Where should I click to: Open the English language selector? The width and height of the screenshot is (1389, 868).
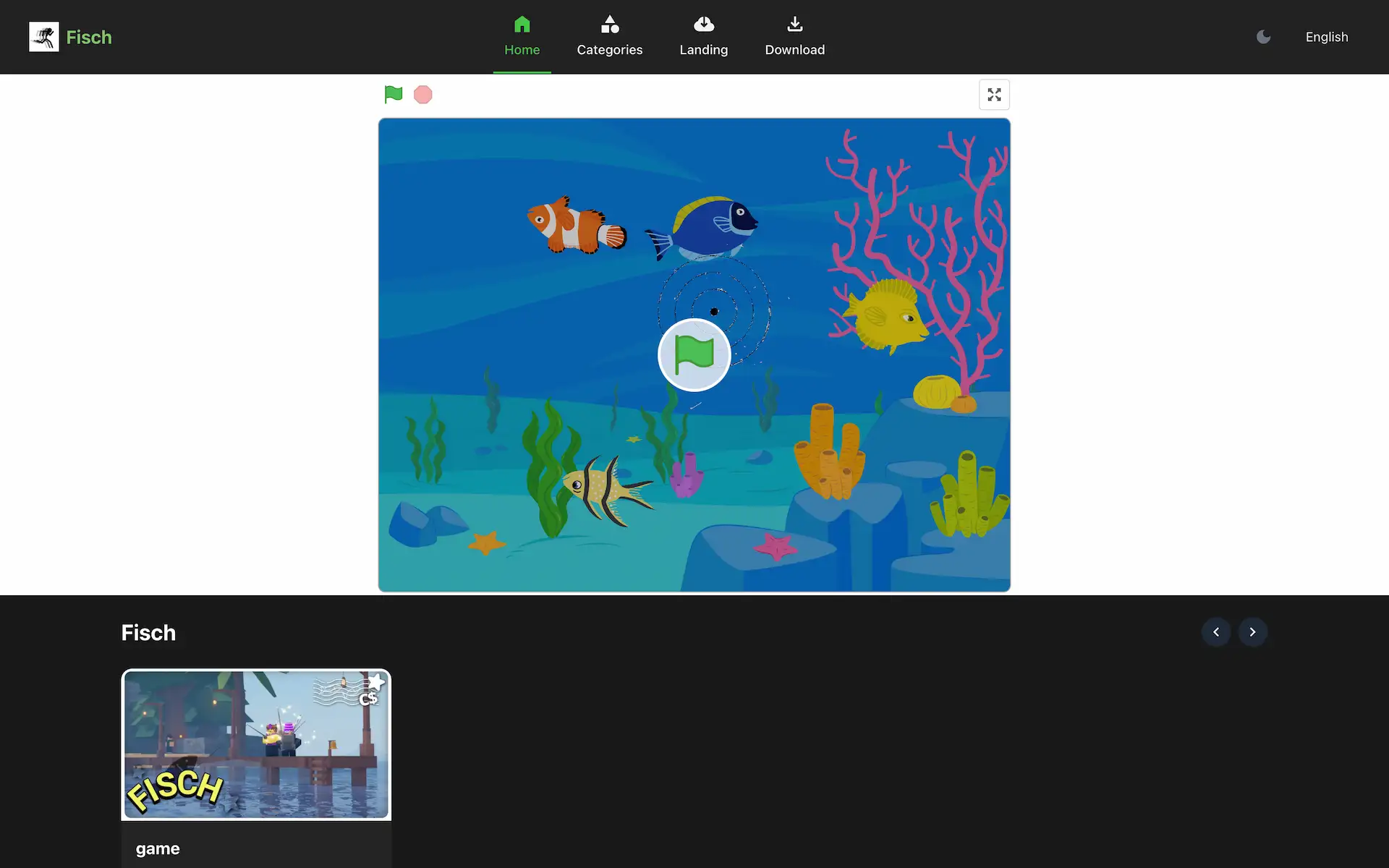[1326, 37]
